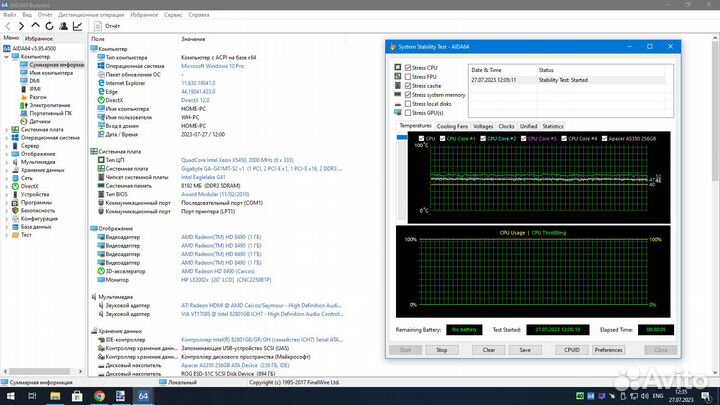Expand the Операционная система tree node
Viewport: 720px width, 405px height.
[6, 138]
